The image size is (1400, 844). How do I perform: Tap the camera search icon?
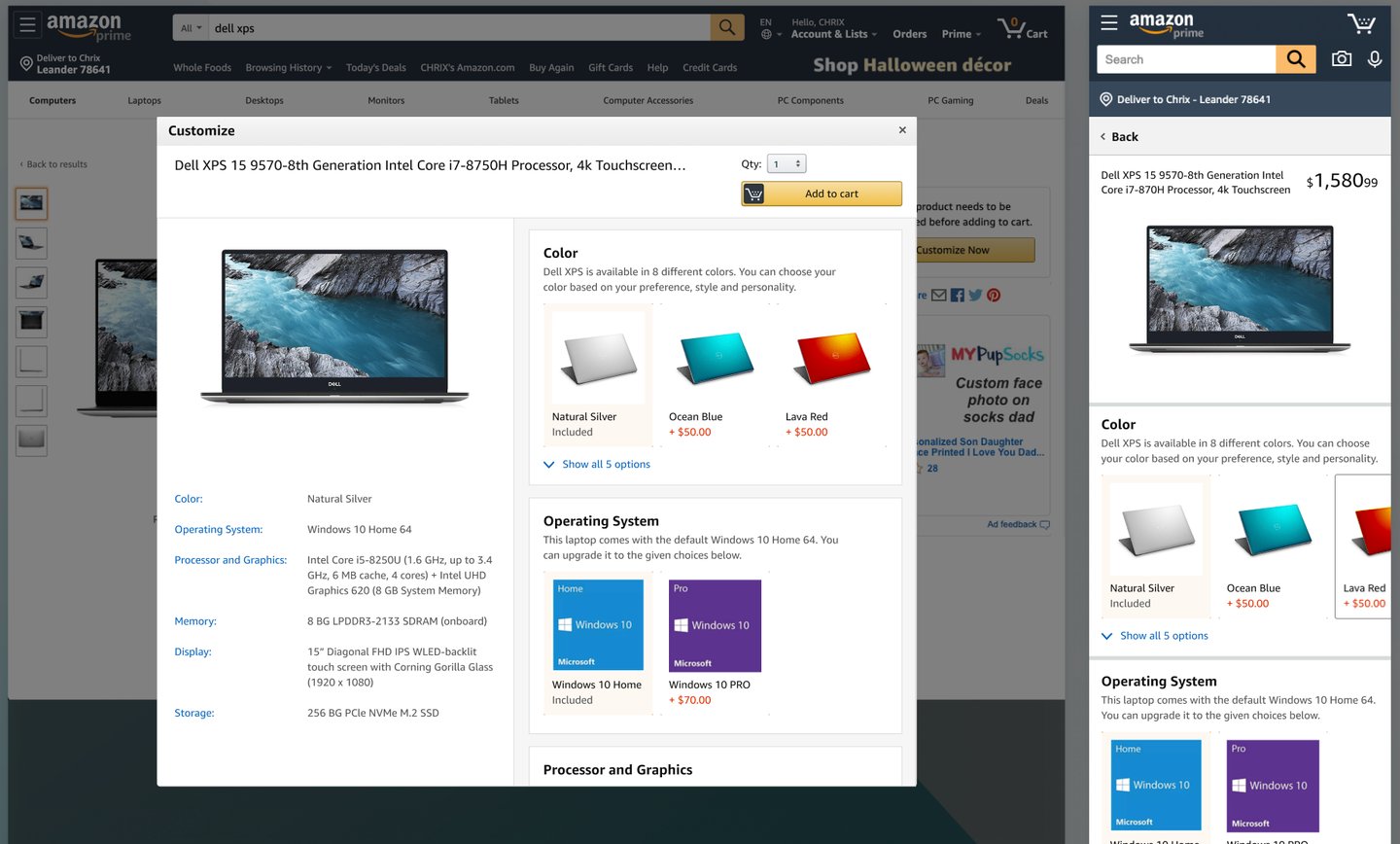1342,59
